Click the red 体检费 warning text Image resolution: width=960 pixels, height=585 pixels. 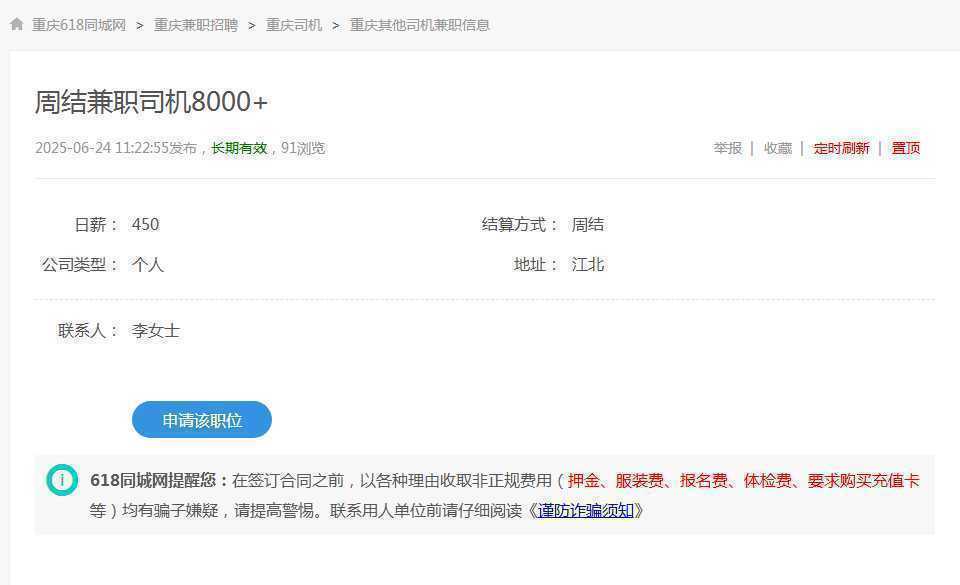(x=768, y=480)
